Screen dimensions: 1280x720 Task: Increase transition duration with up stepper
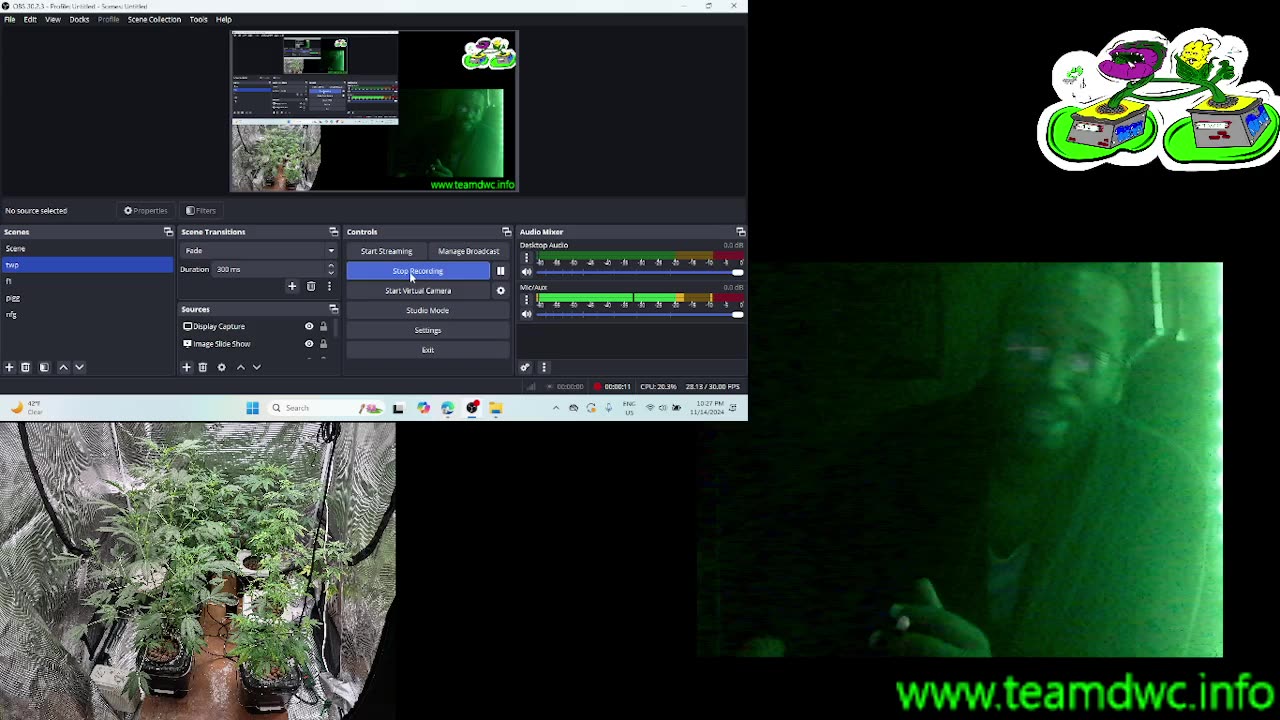331,266
